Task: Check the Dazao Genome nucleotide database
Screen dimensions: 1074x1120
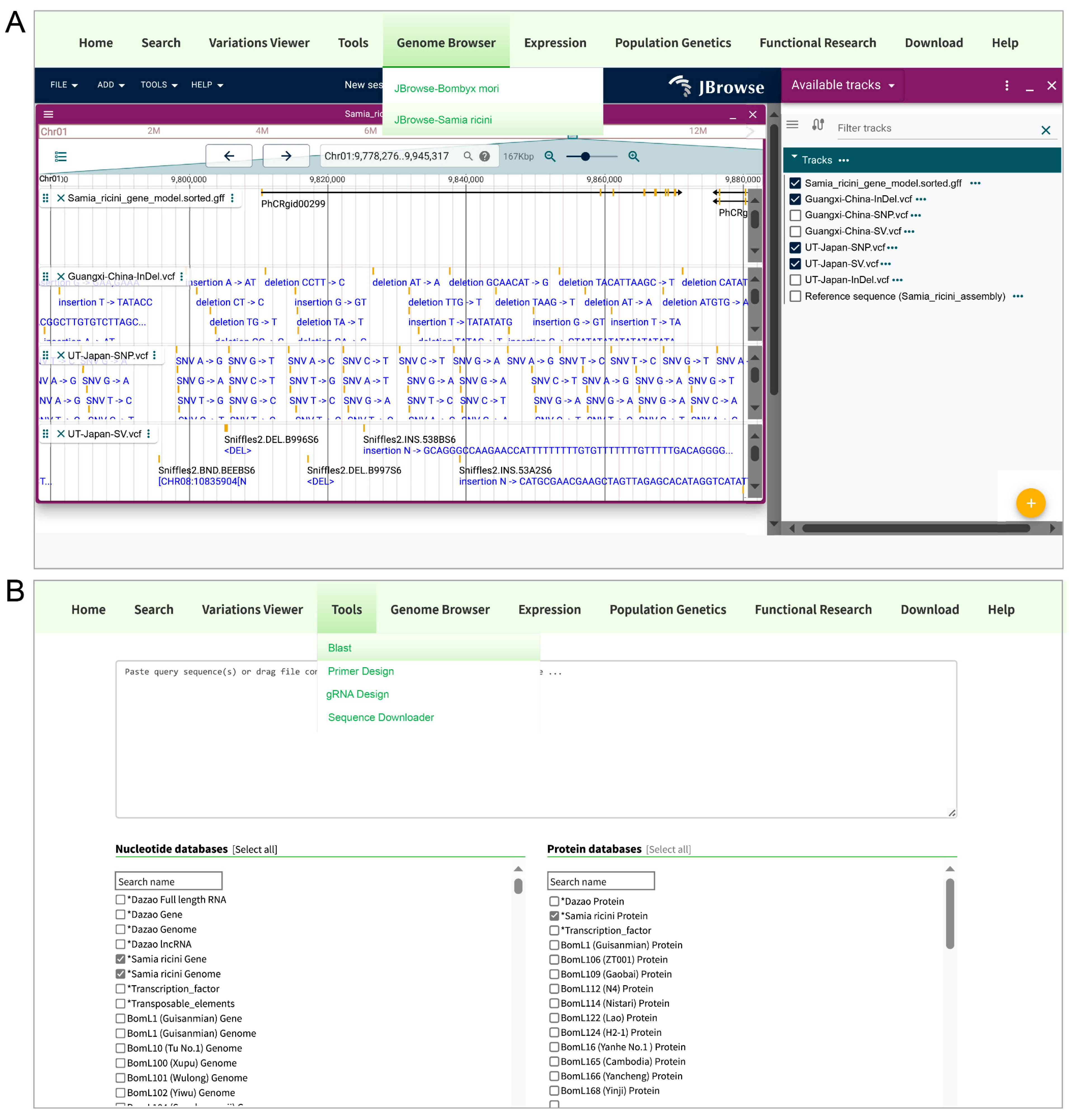Action: 121,929
